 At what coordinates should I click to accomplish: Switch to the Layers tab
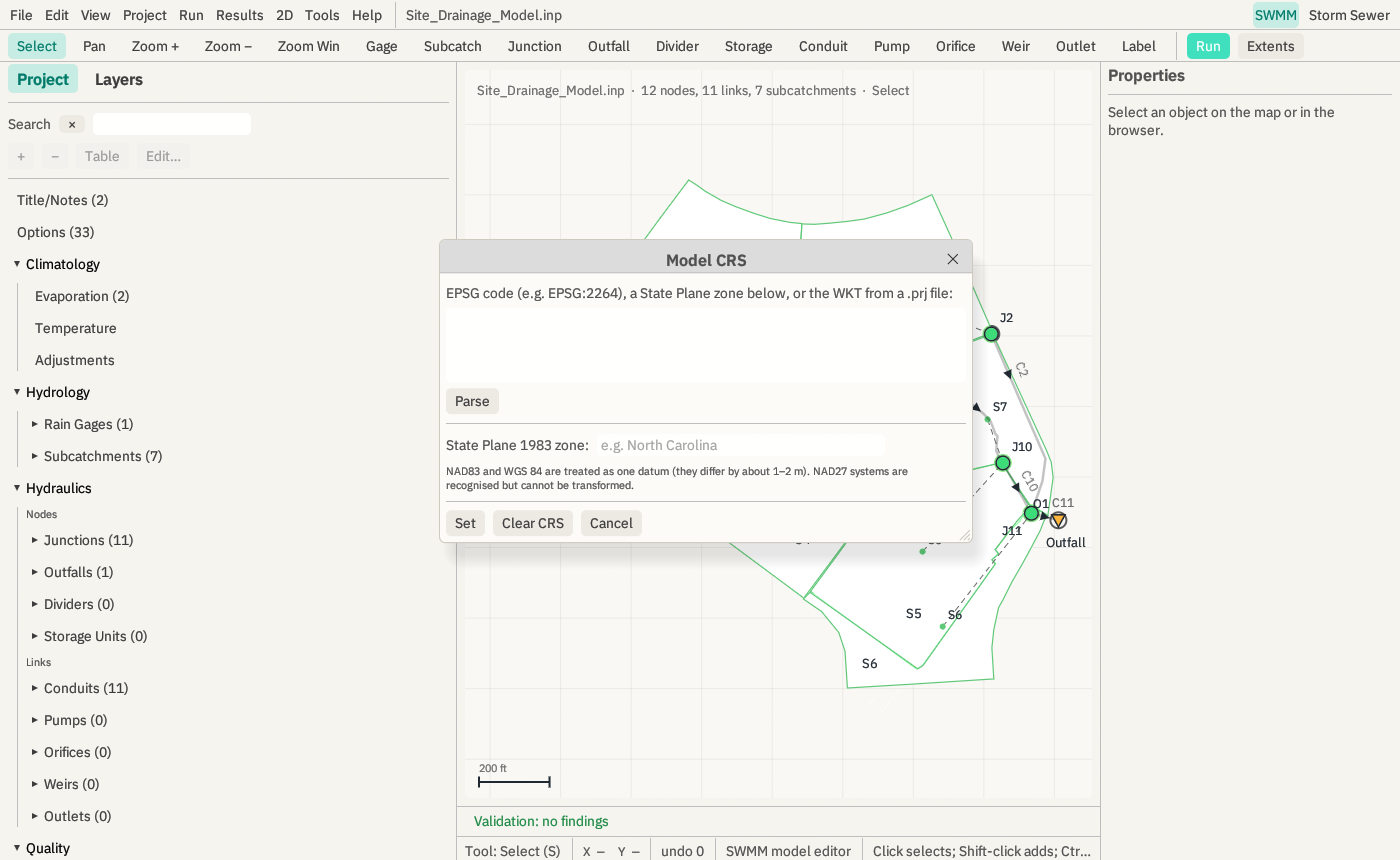click(119, 79)
